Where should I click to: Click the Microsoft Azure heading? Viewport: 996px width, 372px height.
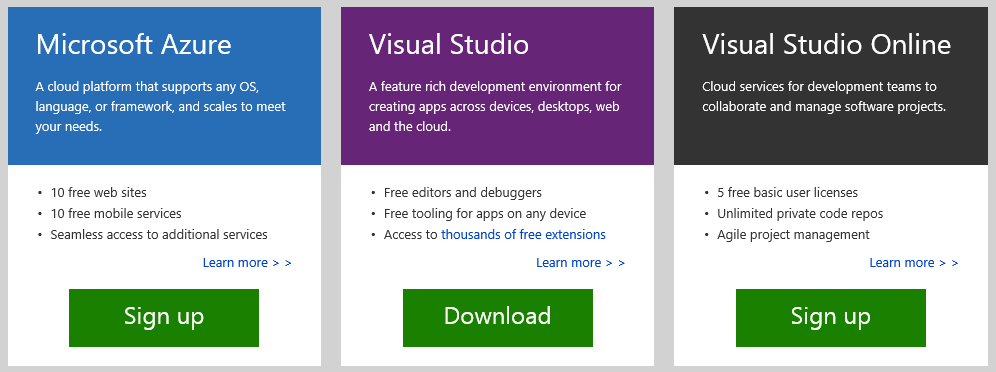134,45
